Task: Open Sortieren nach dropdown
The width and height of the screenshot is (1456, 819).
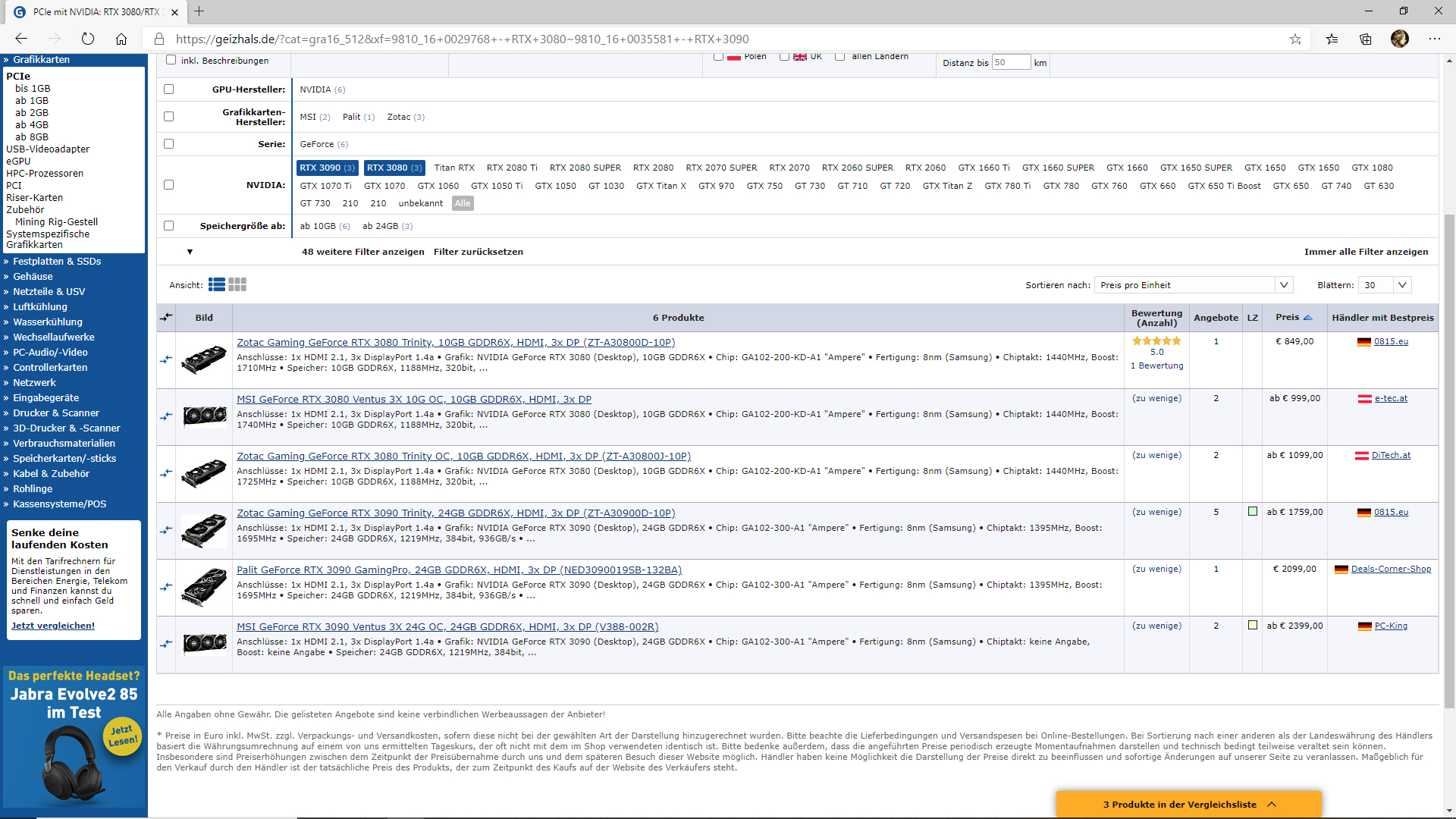Action: 1193,285
